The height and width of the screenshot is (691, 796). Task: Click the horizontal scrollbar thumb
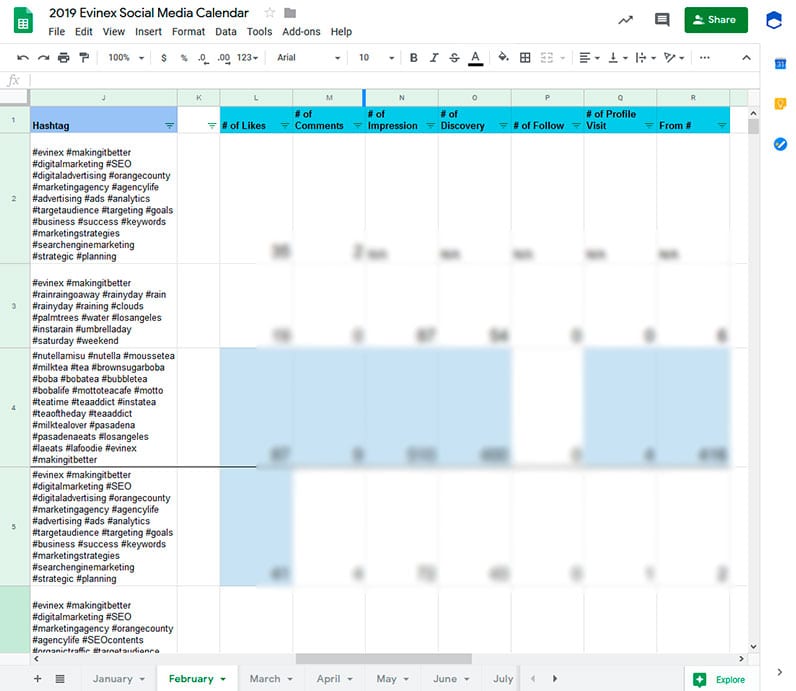[384, 659]
